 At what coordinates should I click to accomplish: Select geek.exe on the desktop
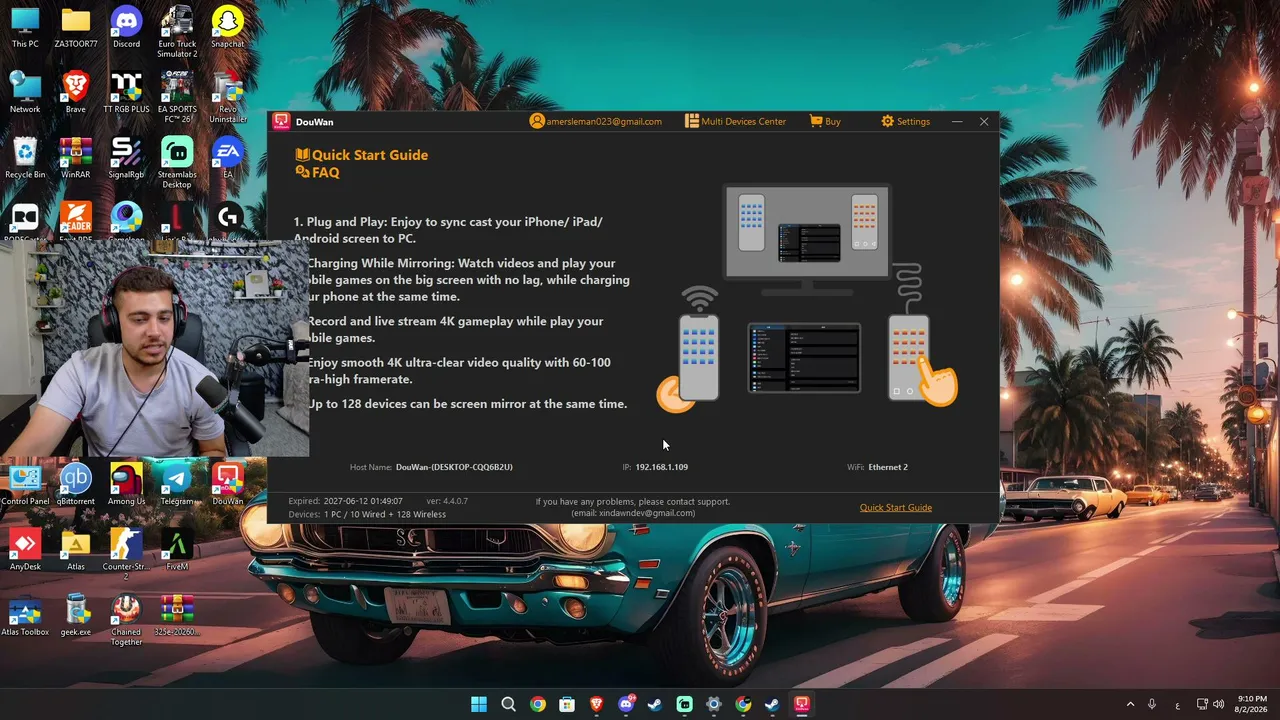pos(76,615)
